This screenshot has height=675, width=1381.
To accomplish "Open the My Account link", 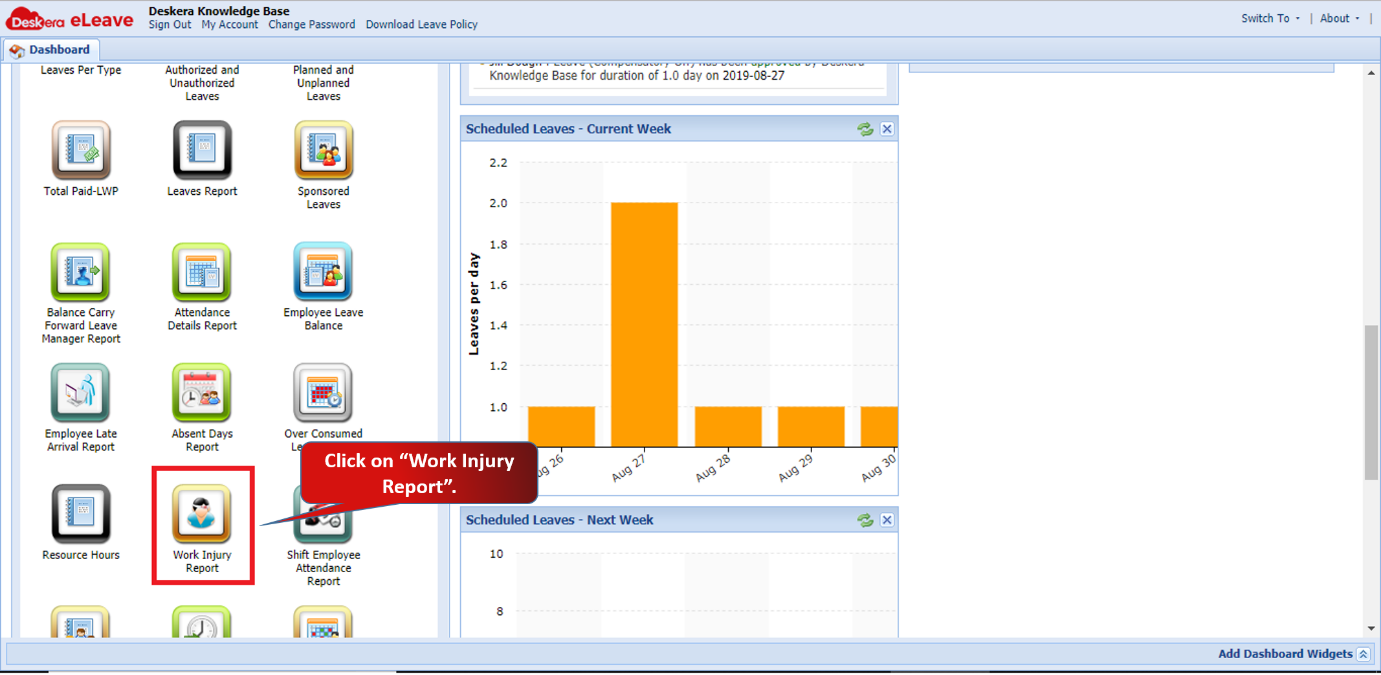I will [230, 25].
